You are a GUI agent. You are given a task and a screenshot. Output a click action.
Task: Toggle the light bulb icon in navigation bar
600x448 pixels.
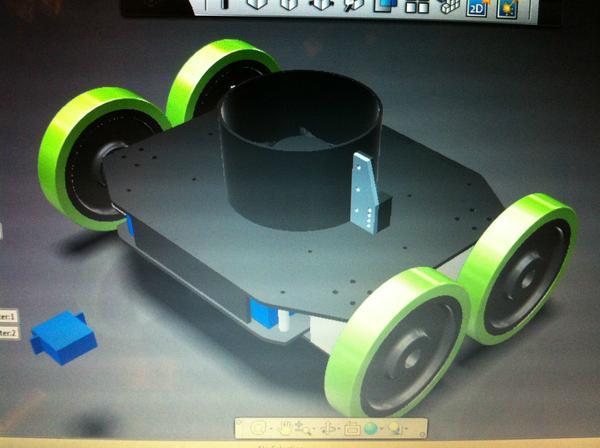coord(394,427)
